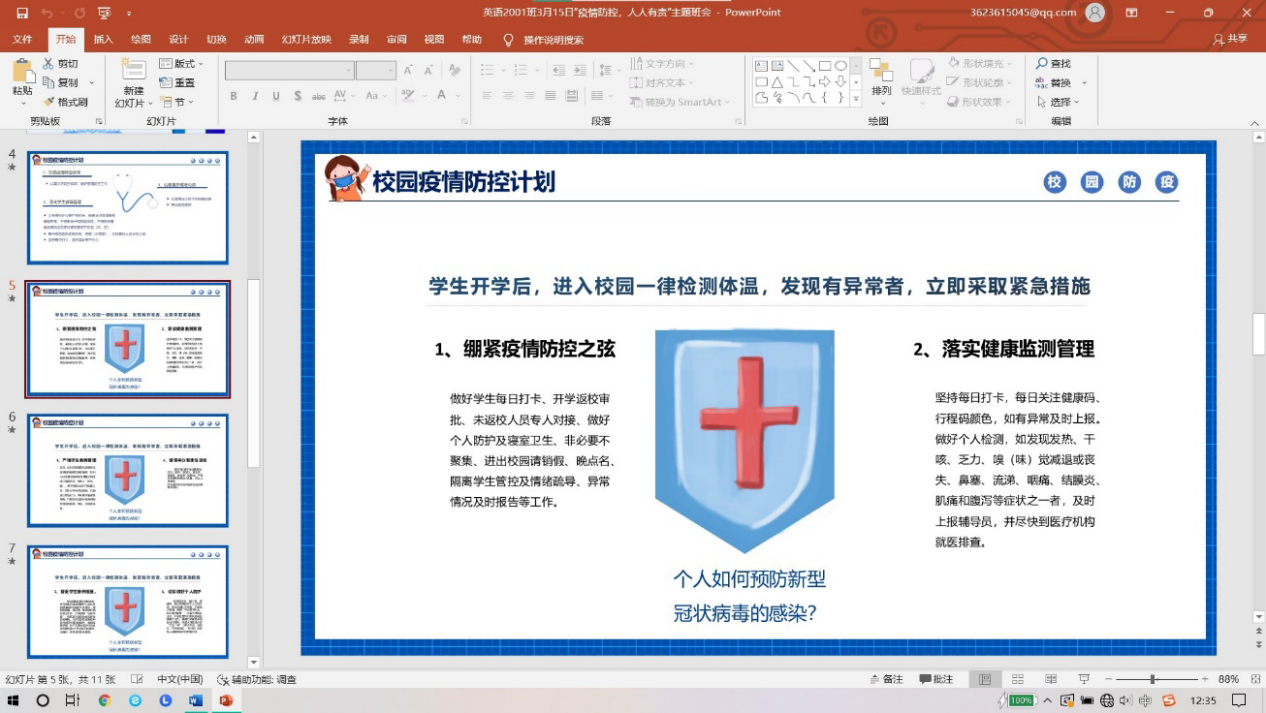
Task: Select the oval shape in shapes gallery
Action: [841, 66]
